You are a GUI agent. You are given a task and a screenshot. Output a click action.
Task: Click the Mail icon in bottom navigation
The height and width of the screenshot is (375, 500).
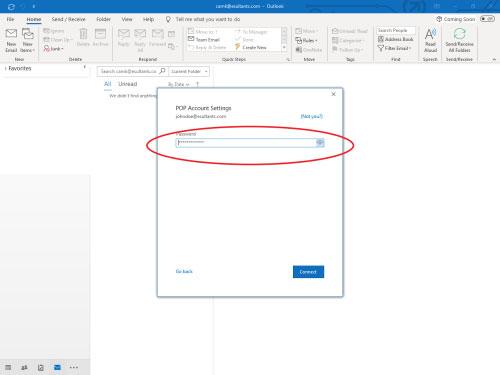57,367
